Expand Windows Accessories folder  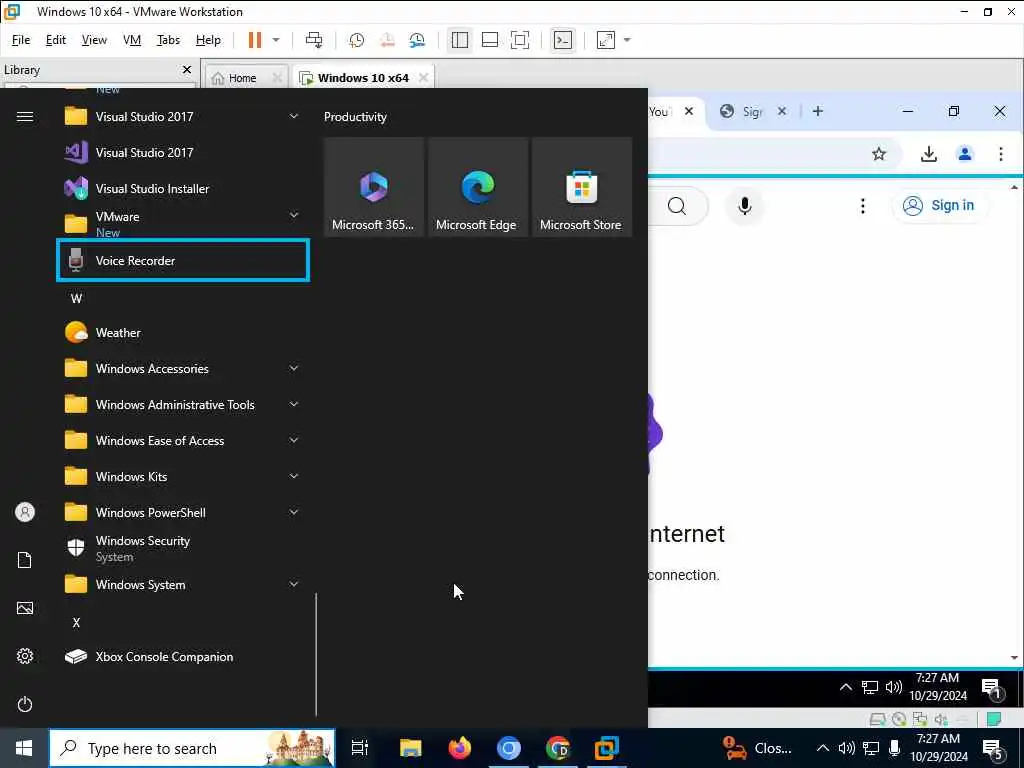[183, 368]
